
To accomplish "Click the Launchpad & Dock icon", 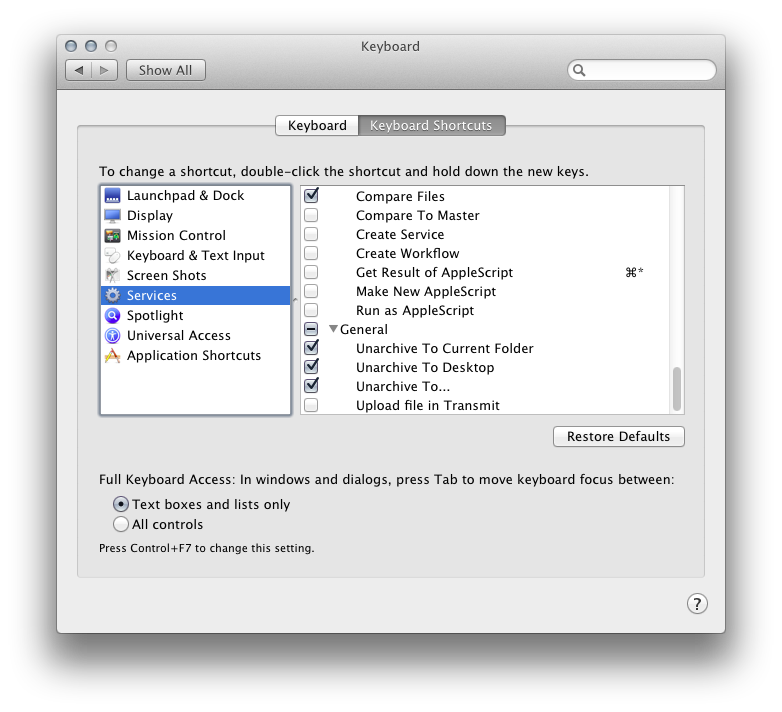I will point(112,195).
